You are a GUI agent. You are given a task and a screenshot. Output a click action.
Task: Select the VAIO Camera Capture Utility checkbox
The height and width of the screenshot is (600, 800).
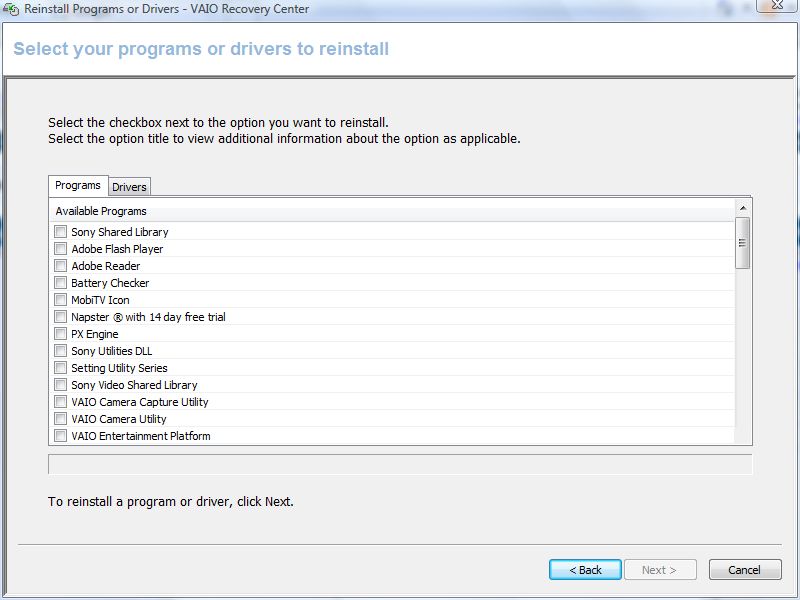tap(60, 402)
